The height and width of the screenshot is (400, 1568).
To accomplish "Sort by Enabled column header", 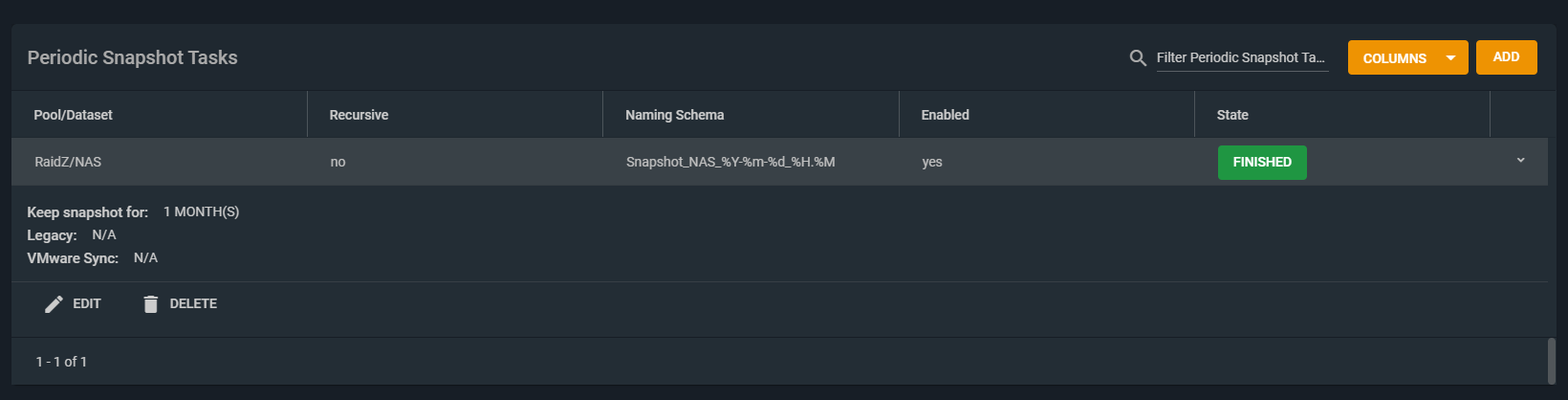I will click(x=945, y=115).
